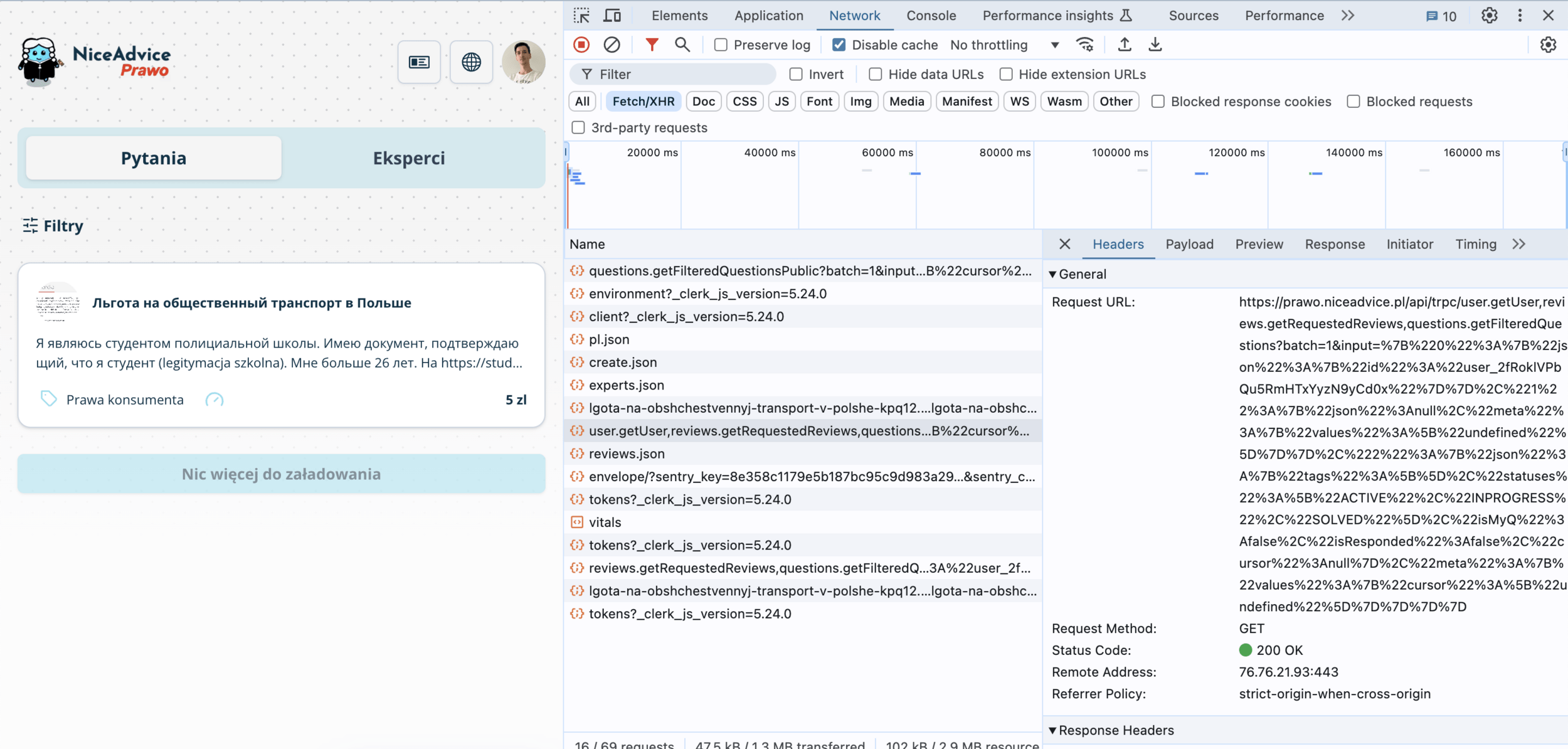The width and height of the screenshot is (1568, 749).
Task: Select the inspect element picker icon
Action: tap(581, 16)
